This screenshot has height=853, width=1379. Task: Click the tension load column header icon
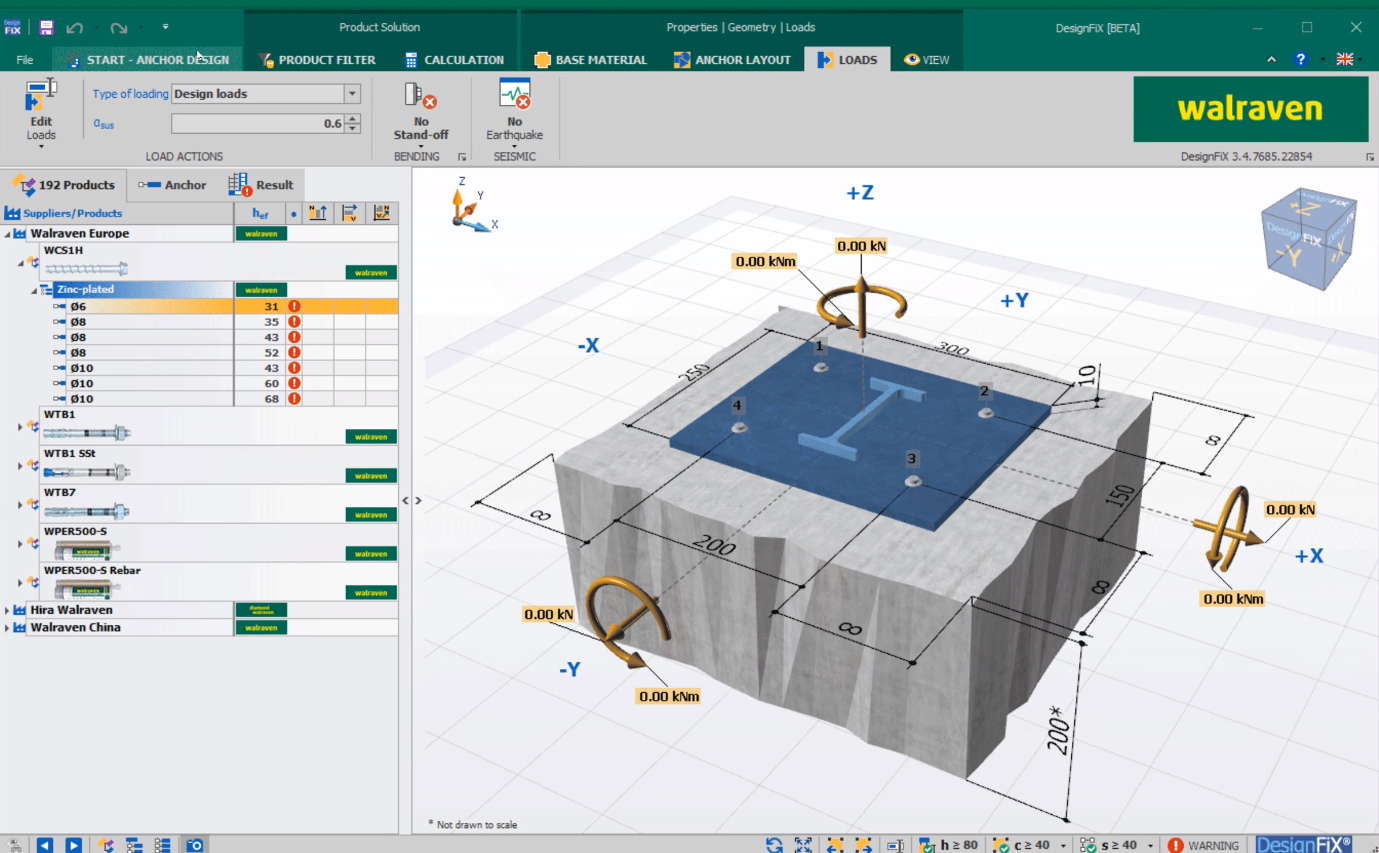pyautogui.click(x=318, y=213)
